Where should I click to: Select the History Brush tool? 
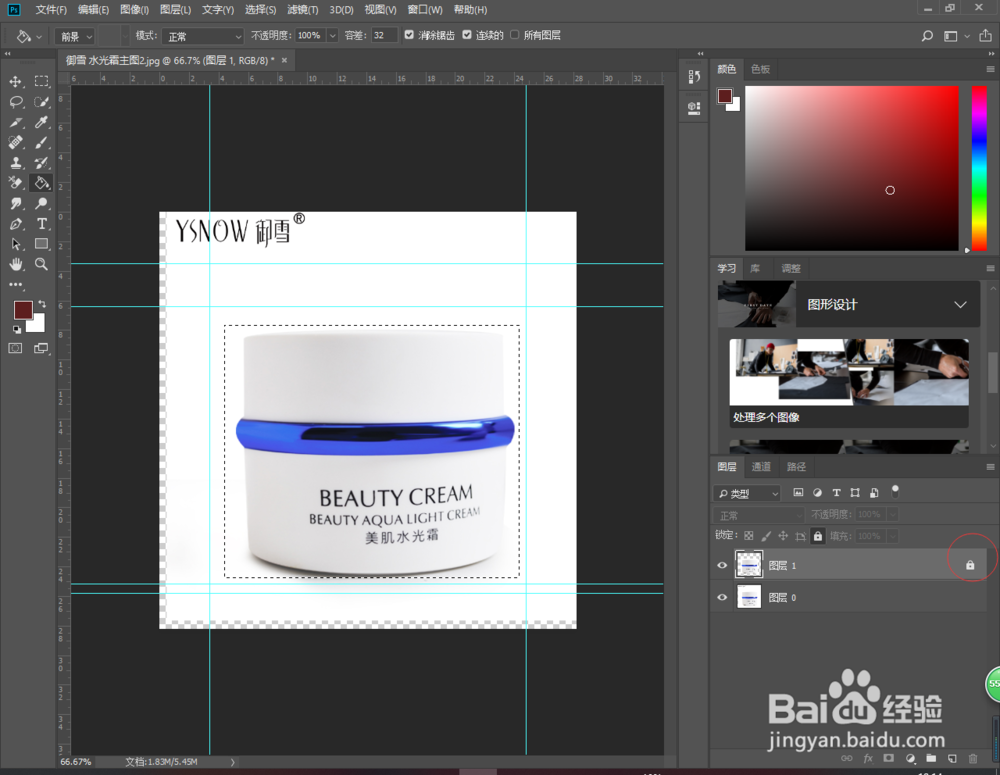(41, 163)
